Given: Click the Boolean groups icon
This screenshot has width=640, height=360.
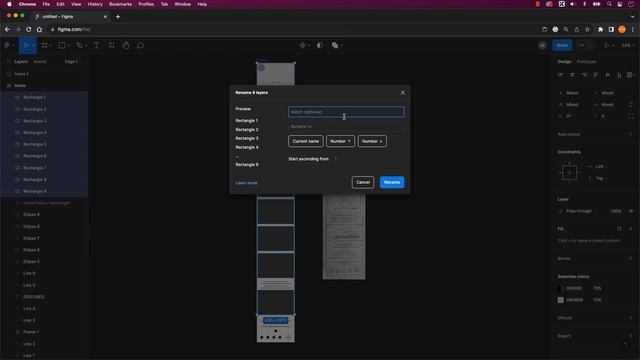Looking at the screenshot, I should [335, 45].
